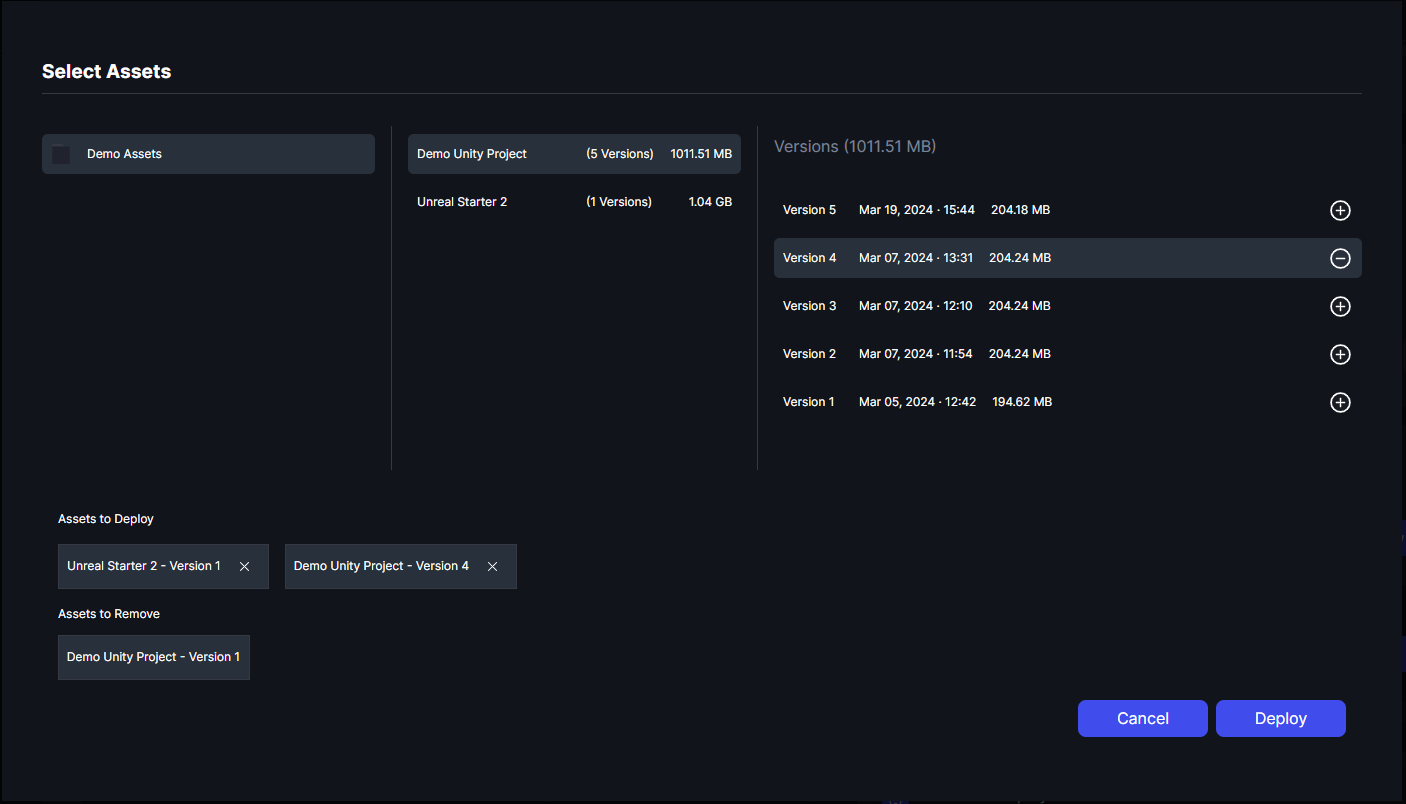Select the Version 4 row label

click(809, 258)
